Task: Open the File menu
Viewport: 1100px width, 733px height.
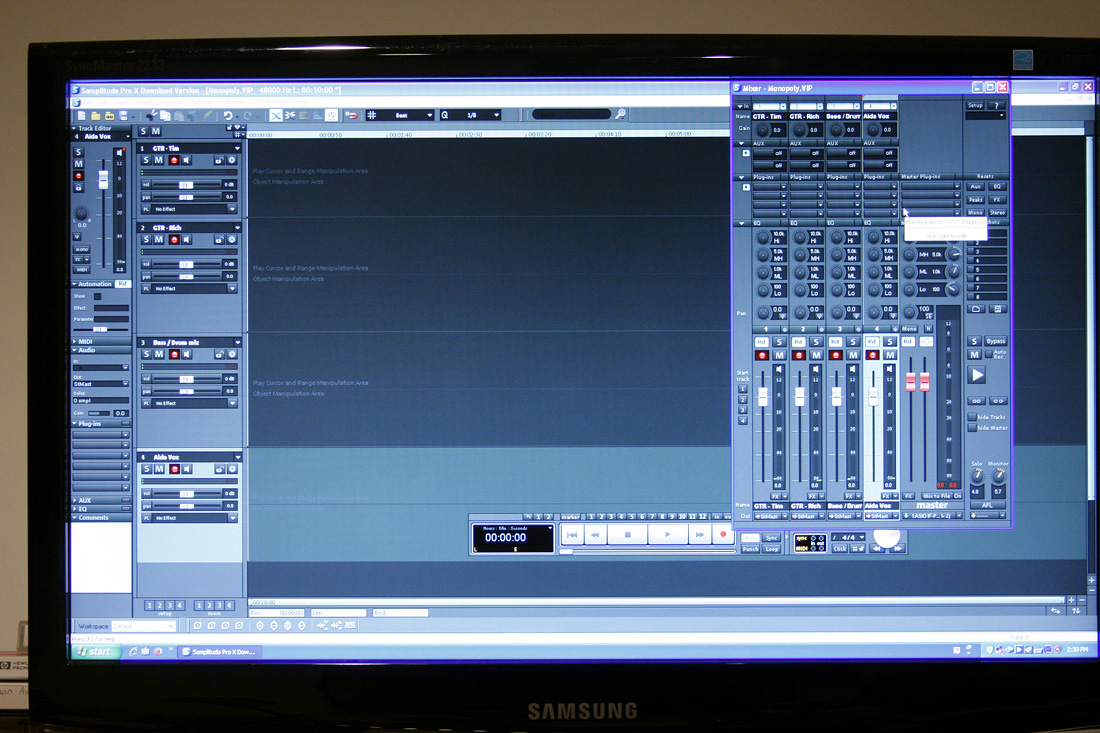Action: click(87, 102)
